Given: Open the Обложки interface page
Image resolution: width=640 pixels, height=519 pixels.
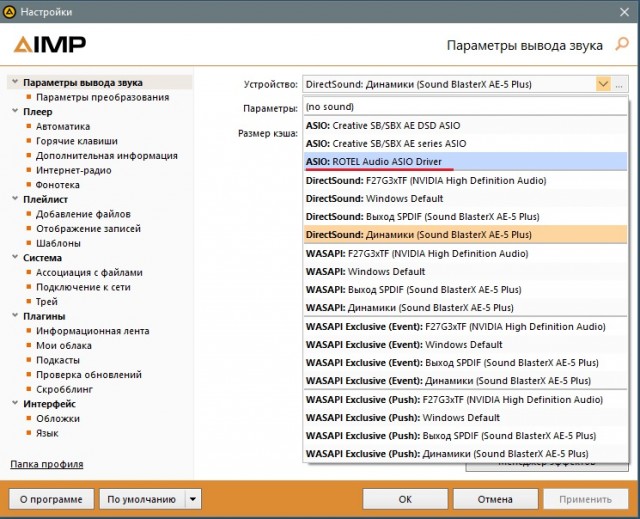Looking at the screenshot, I should tap(58, 419).
